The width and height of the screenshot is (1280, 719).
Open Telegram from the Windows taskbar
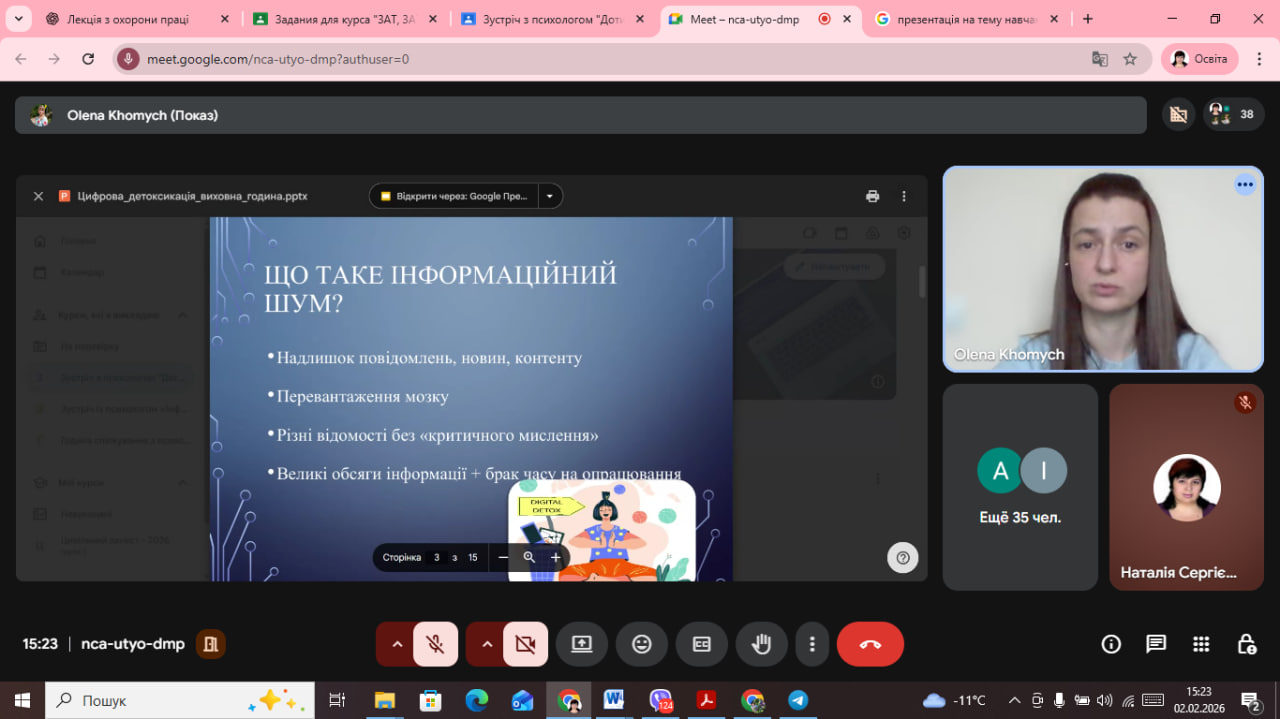click(x=798, y=700)
